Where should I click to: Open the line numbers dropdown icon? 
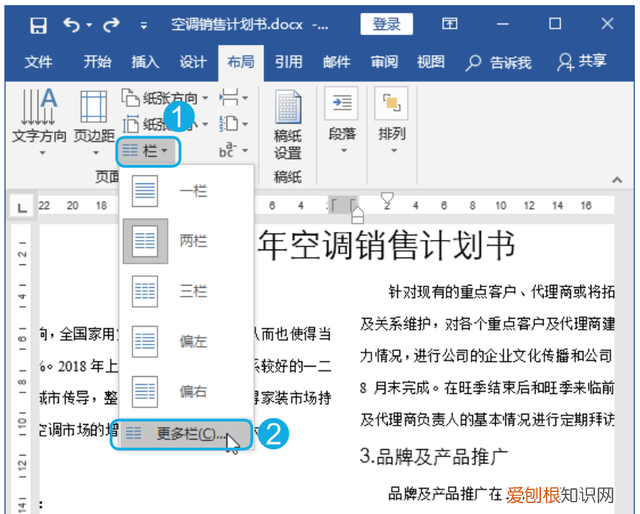point(233,124)
